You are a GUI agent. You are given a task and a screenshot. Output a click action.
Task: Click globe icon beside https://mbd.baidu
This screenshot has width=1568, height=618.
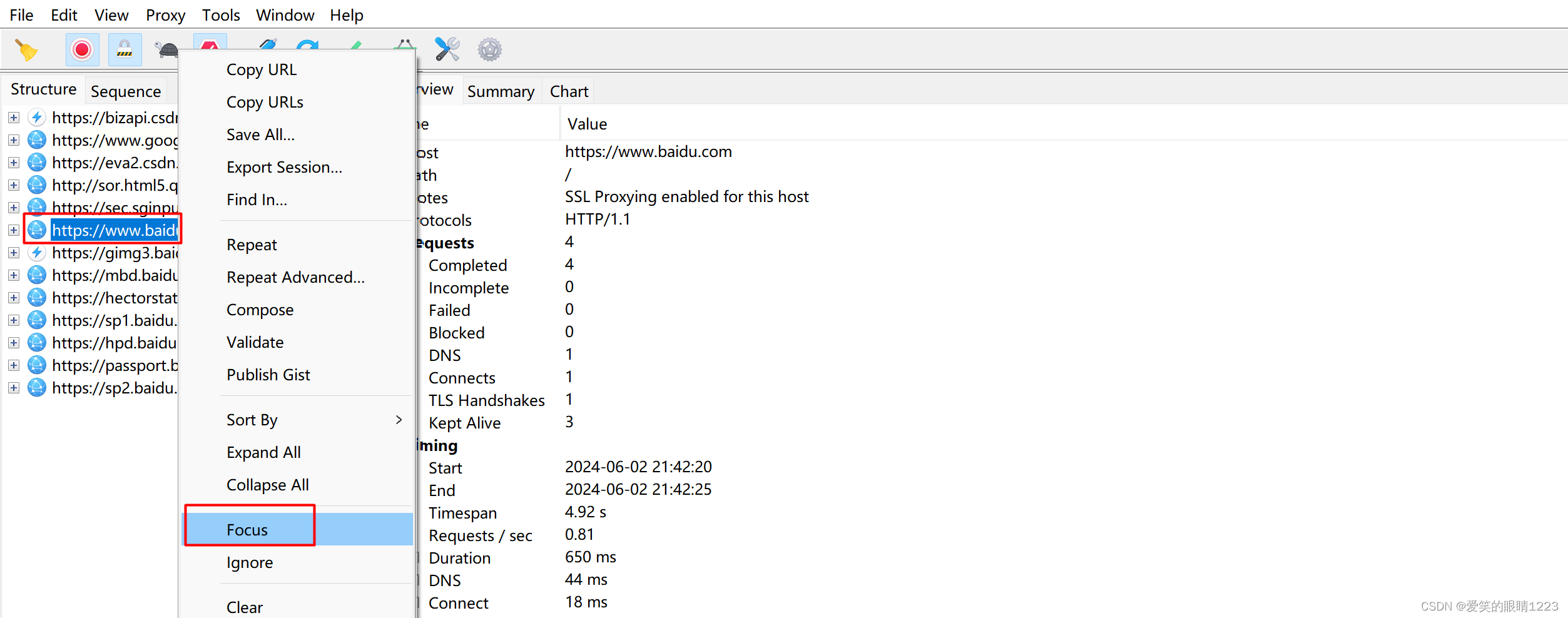(38, 275)
